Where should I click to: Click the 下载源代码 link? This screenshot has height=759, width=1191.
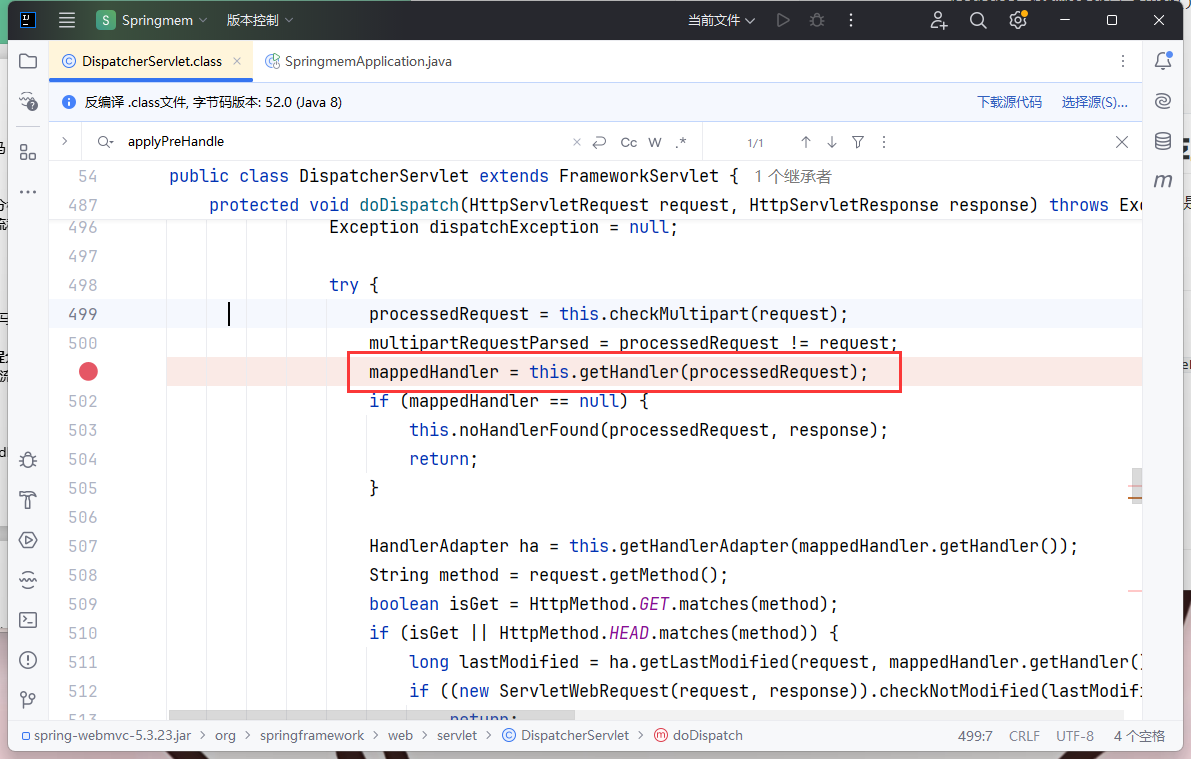[1009, 102]
